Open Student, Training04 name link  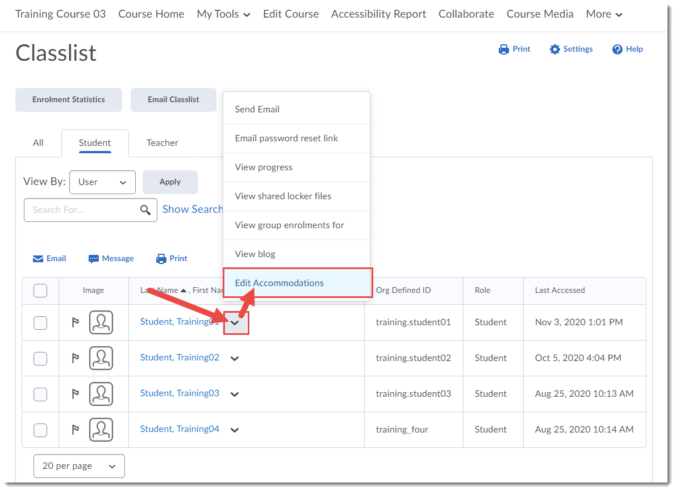180,429
